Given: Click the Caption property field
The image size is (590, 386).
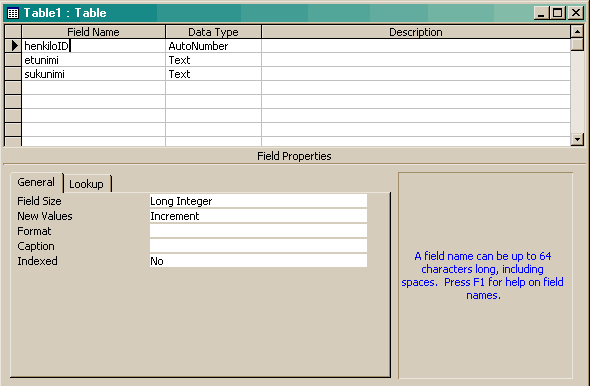Looking at the screenshot, I should point(258,246).
